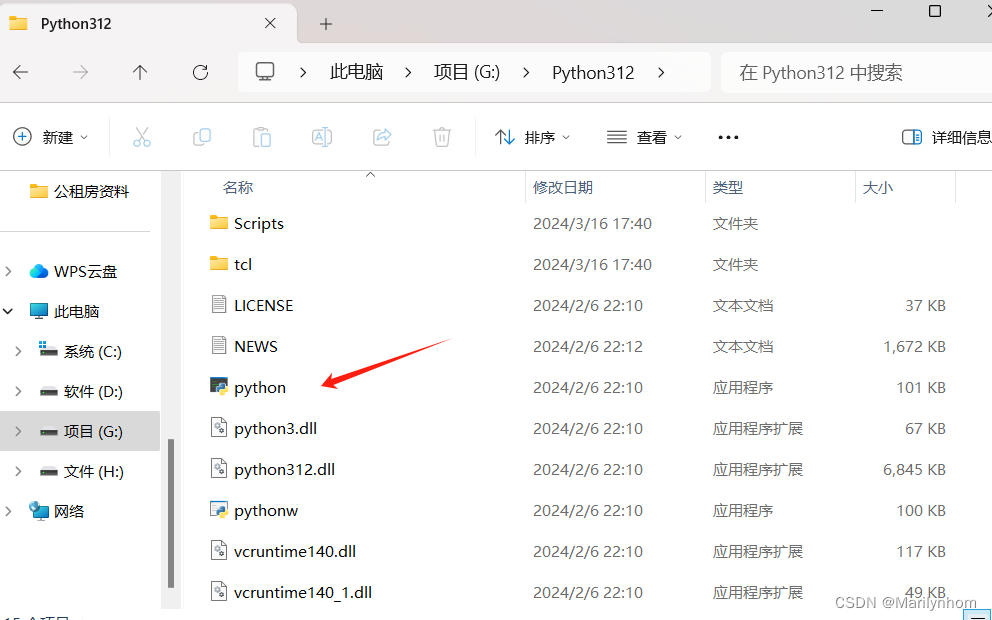The height and width of the screenshot is (620, 992).
Task: Click the python3.dll file icon
Action: tap(219, 428)
